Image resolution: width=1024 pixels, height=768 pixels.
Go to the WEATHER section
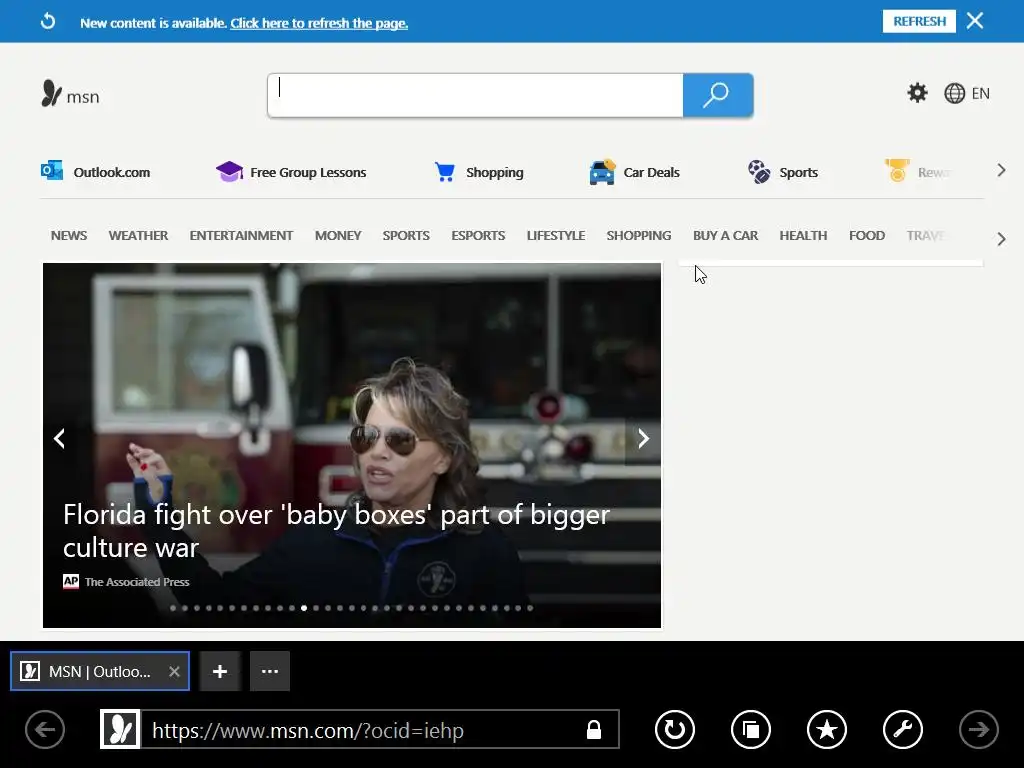[138, 235]
